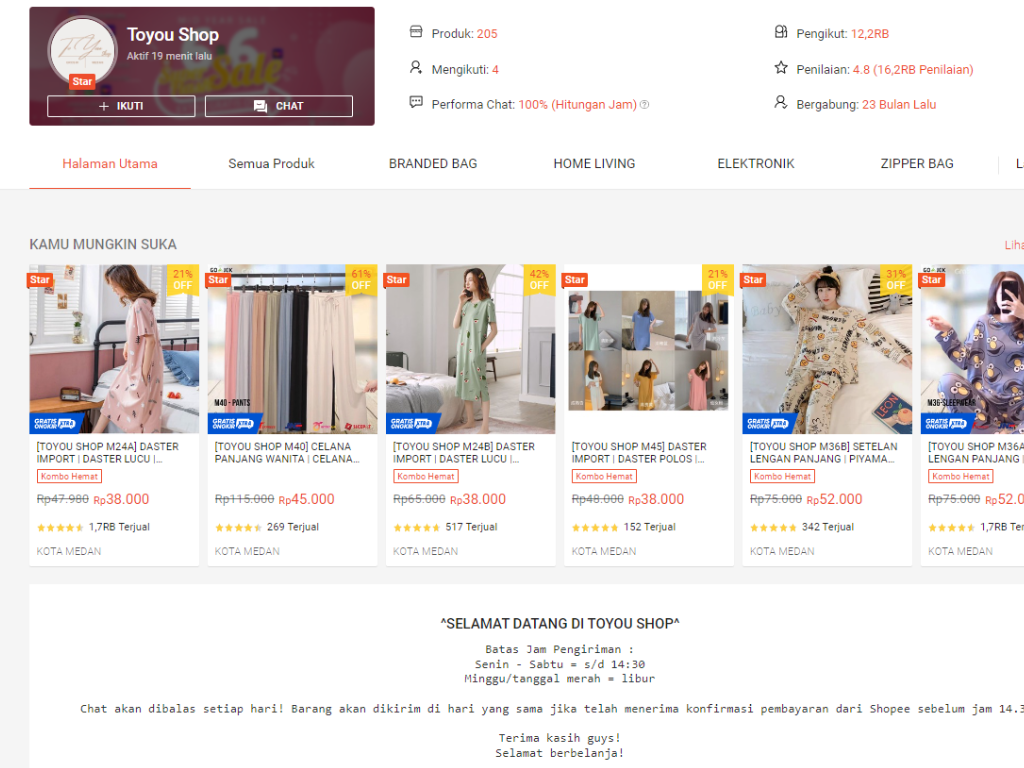
Task: Open the M40 celana panjang product image
Action: pyautogui.click(x=293, y=349)
